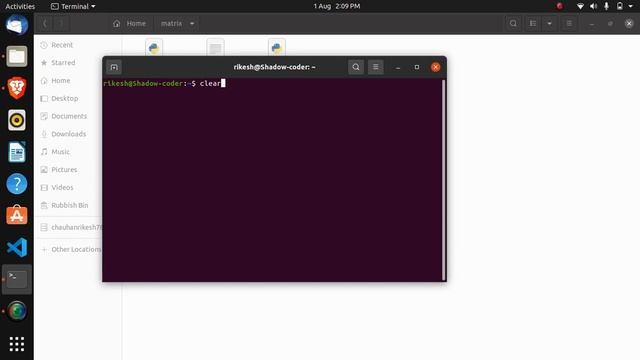Launch Brave browser from the dock
The width and height of the screenshot is (640, 360).
pos(17,88)
